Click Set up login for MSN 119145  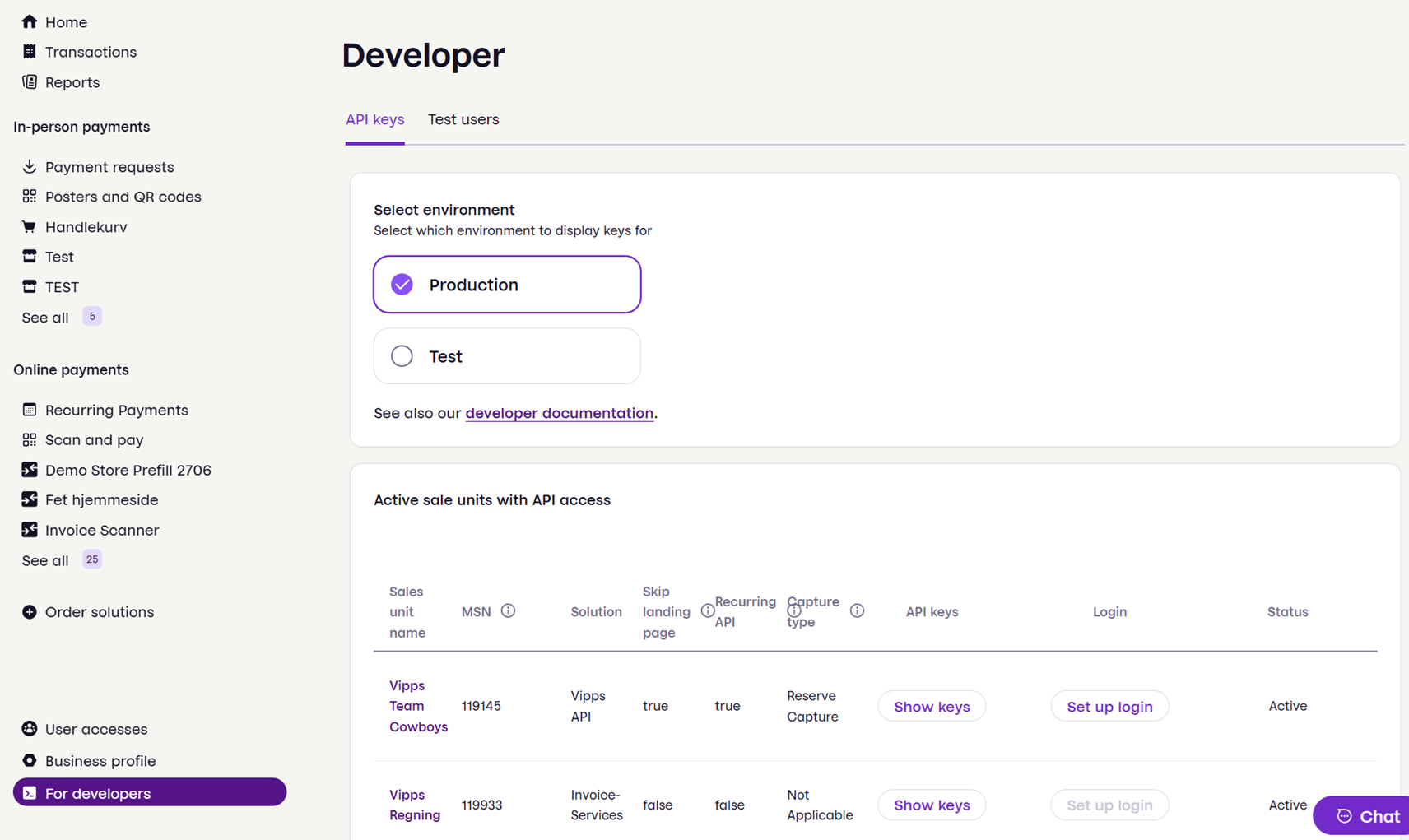tap(1109, 706)
